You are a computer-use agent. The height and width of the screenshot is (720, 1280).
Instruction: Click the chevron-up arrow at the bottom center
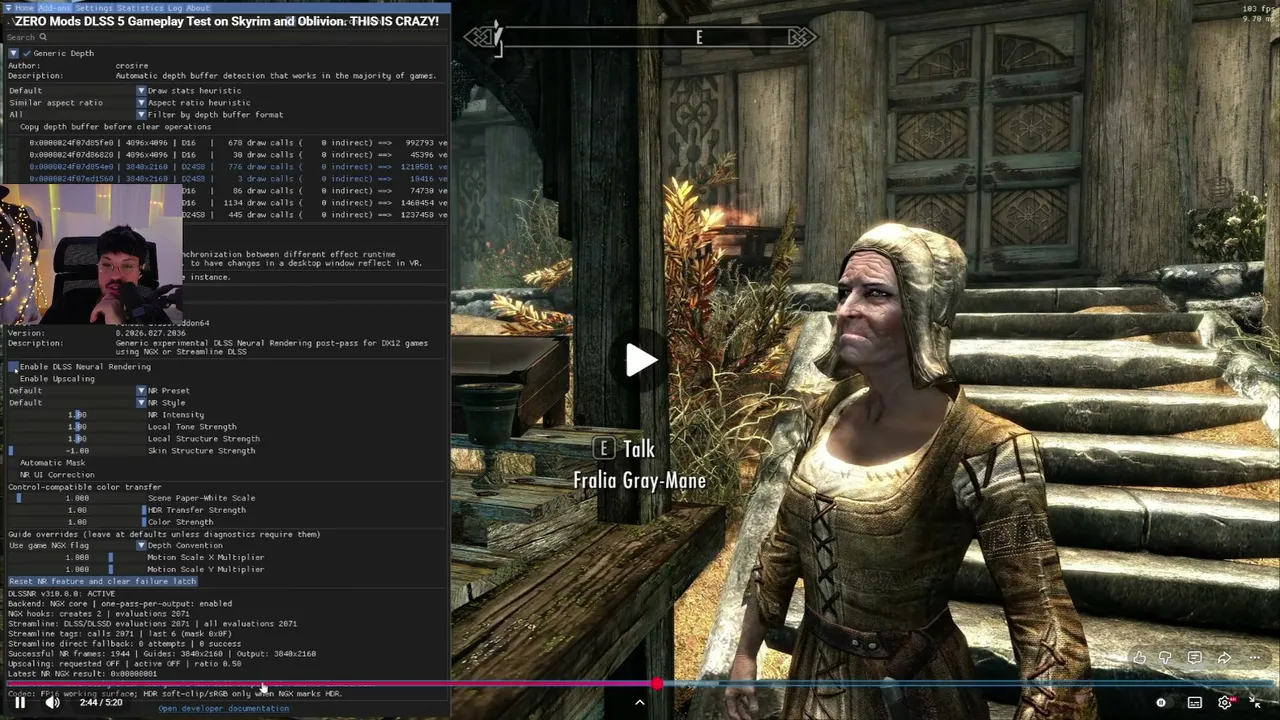tap(640, 702)
